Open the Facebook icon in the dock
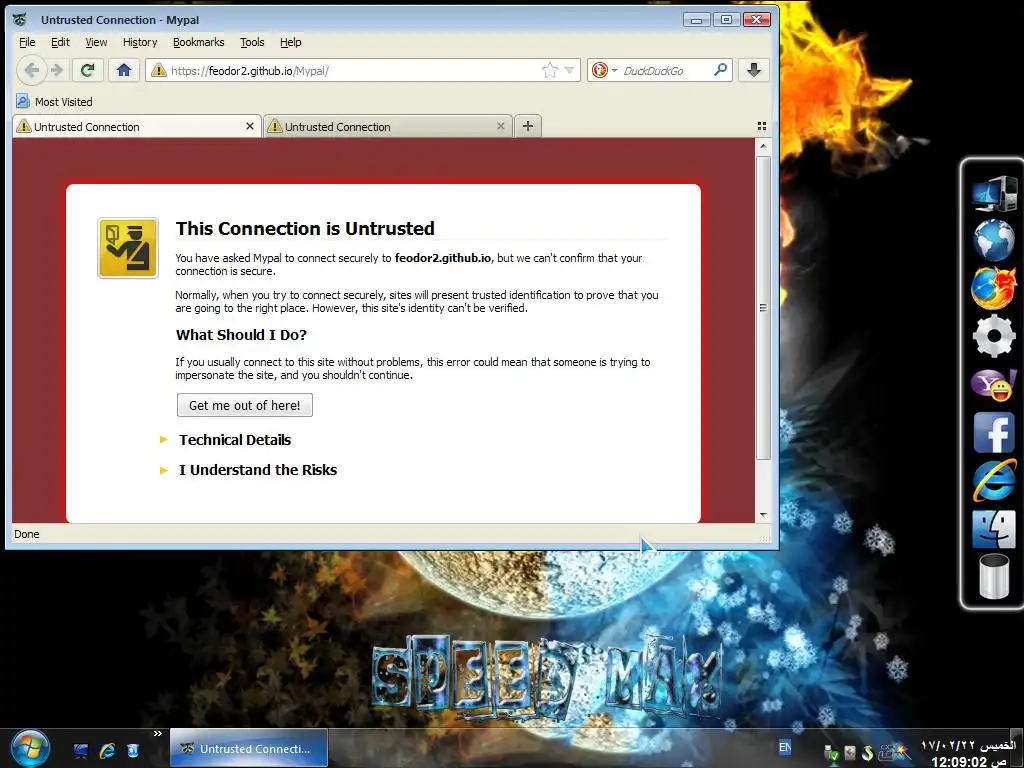1024x768 pixels. (994, 432)
